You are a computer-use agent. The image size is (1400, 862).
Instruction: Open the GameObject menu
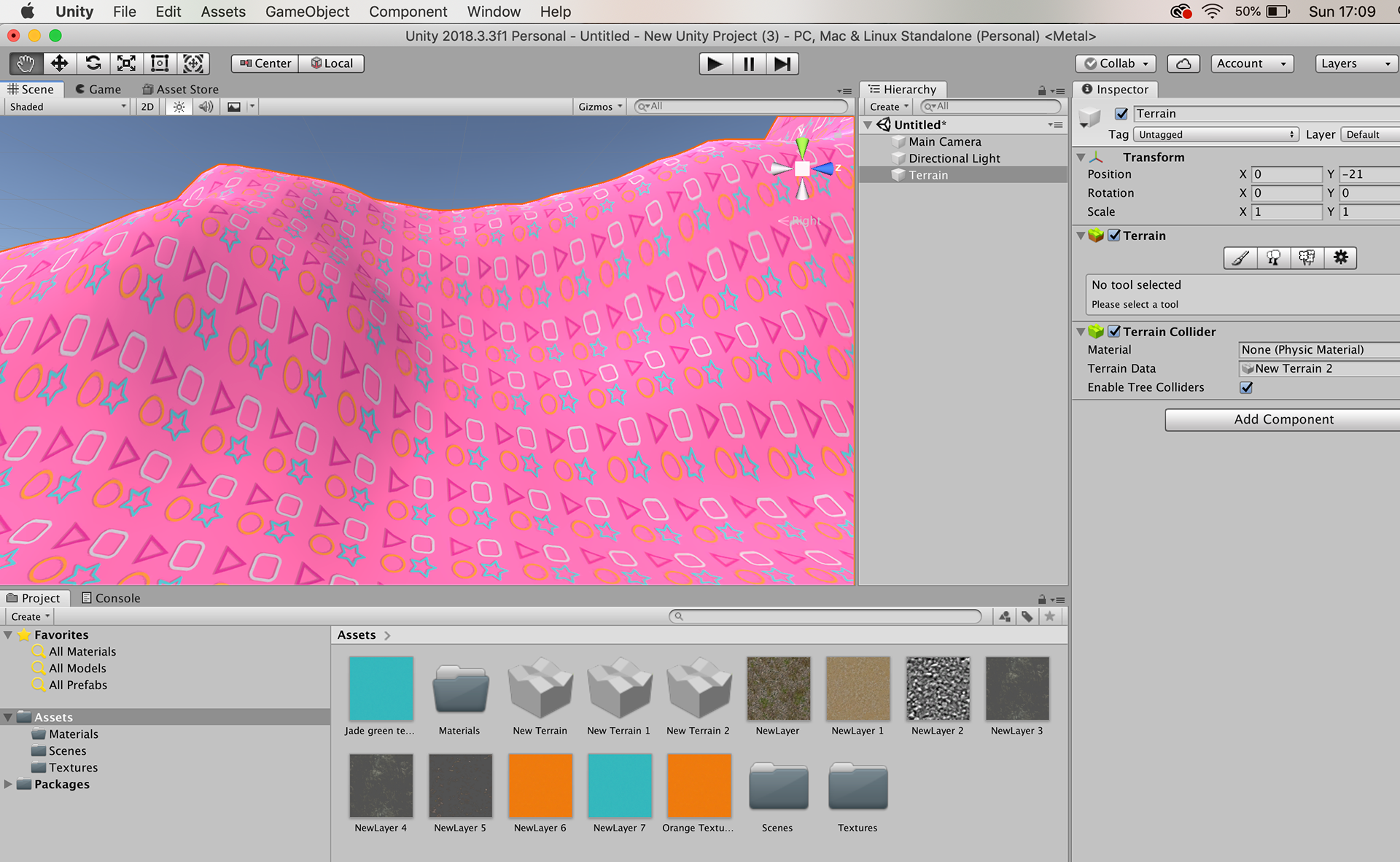coord(307,12)
